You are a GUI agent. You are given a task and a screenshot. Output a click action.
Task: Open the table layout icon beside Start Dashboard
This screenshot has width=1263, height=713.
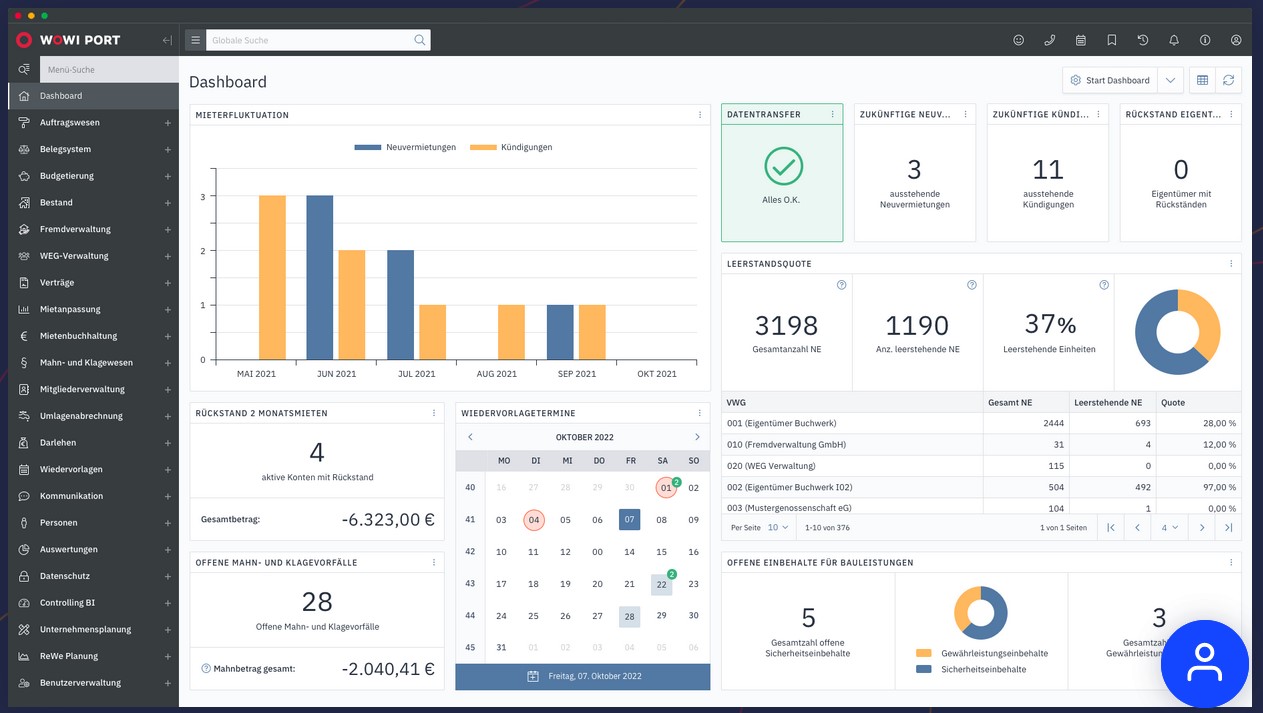coord(1202,80)
